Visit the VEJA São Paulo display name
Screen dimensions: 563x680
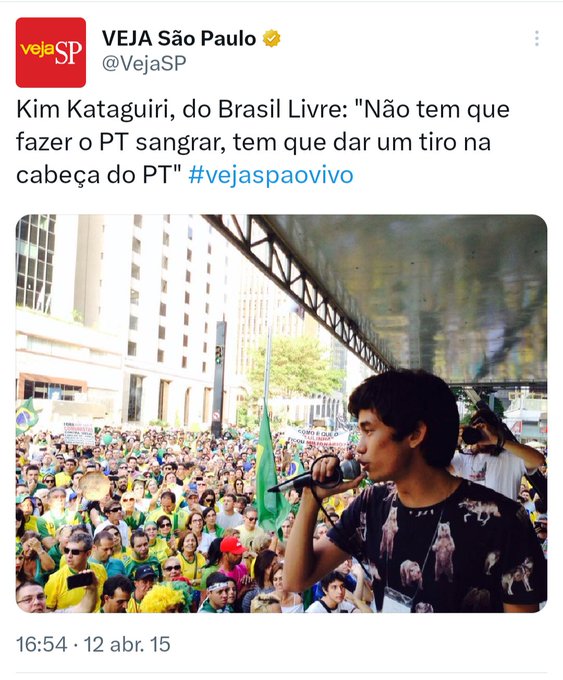tap(179, 39)
